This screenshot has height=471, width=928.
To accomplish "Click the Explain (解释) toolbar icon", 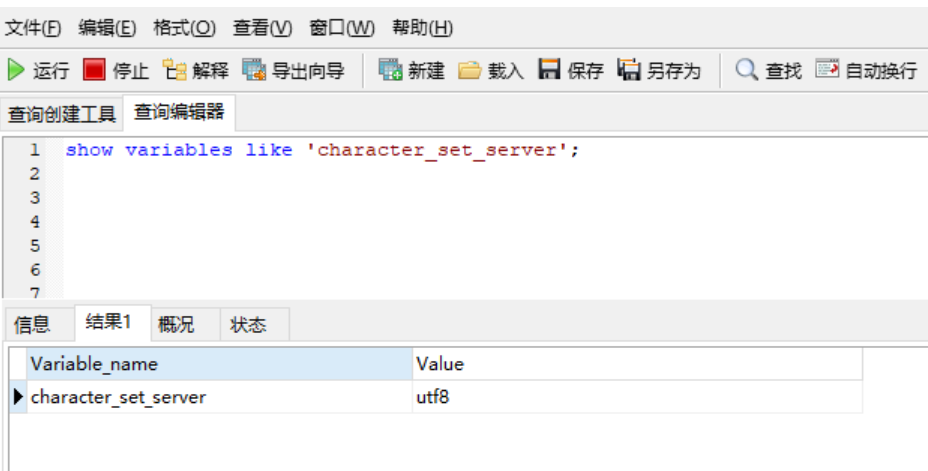I will tap(175, 70).
